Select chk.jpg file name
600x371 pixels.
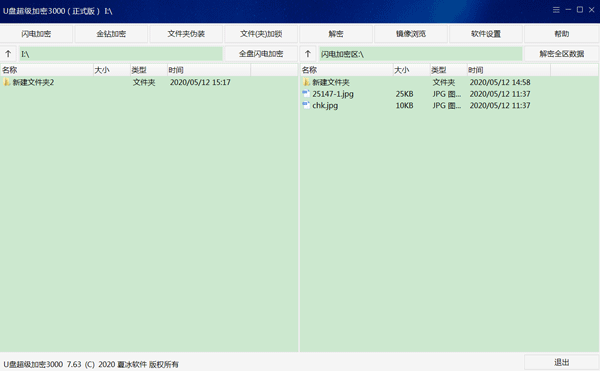pos(325,106)
